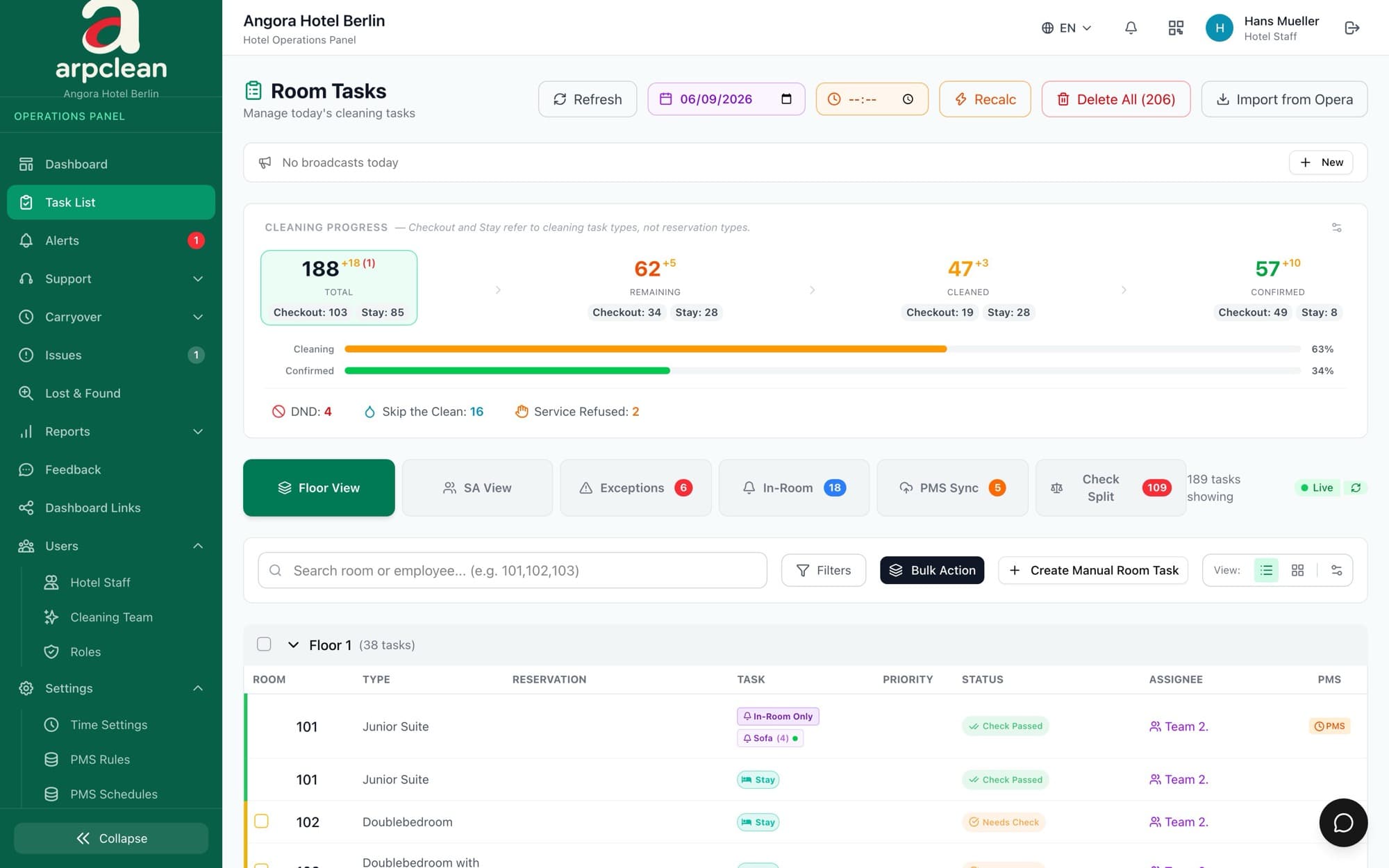Tick the checkbox for room 102

(261, 821)
